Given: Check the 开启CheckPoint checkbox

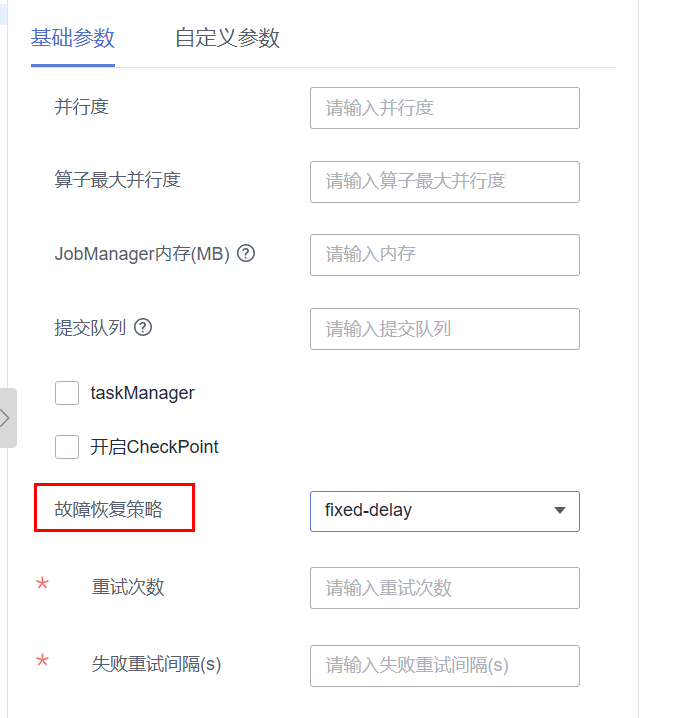Looking at the screenshot, I should pyautogui.click(x=67, y=446).
